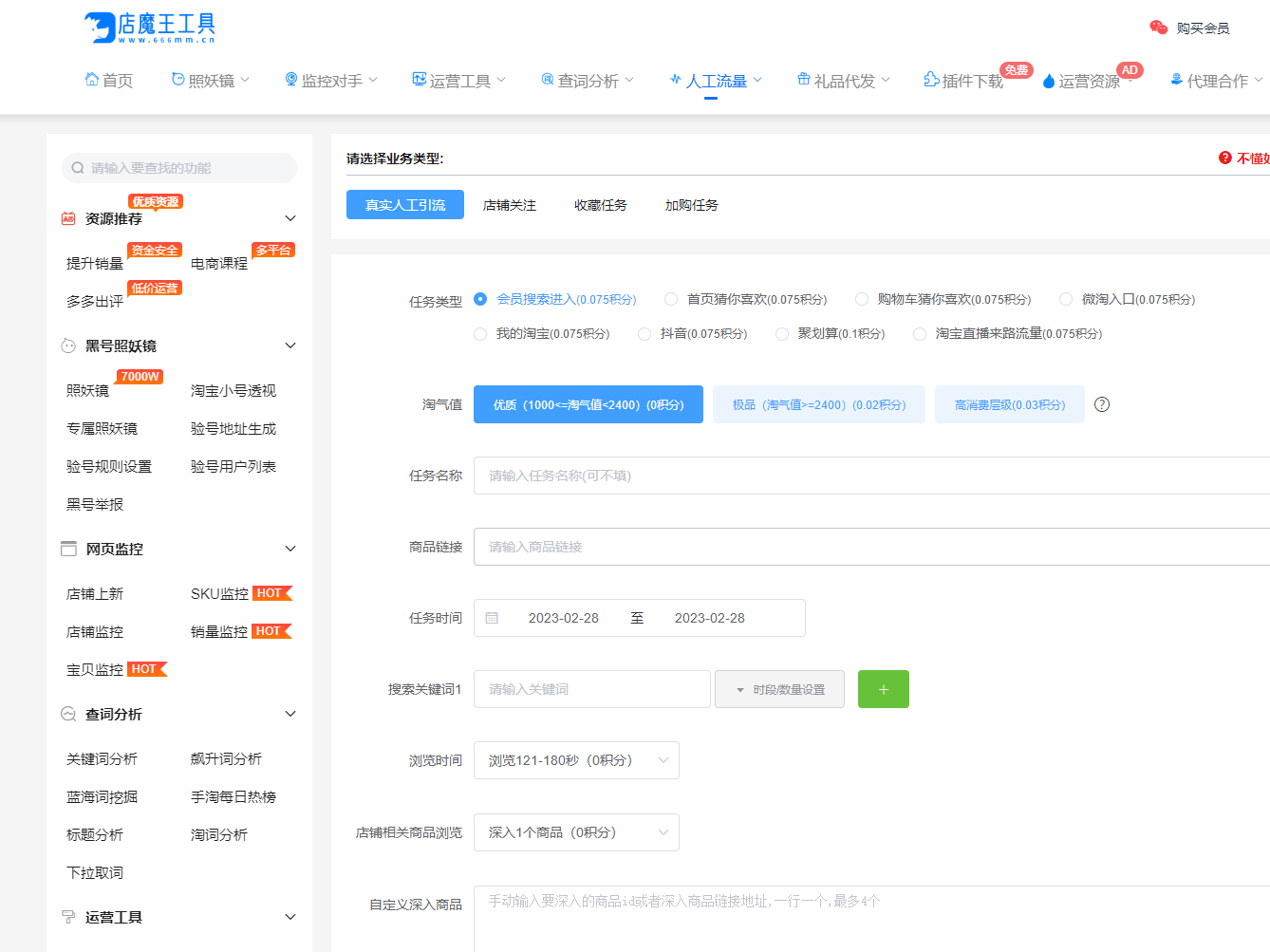Click 自定义深入商品 textarea
Viewport: 1270px width, 952px height.
click(x=871, y=919)
